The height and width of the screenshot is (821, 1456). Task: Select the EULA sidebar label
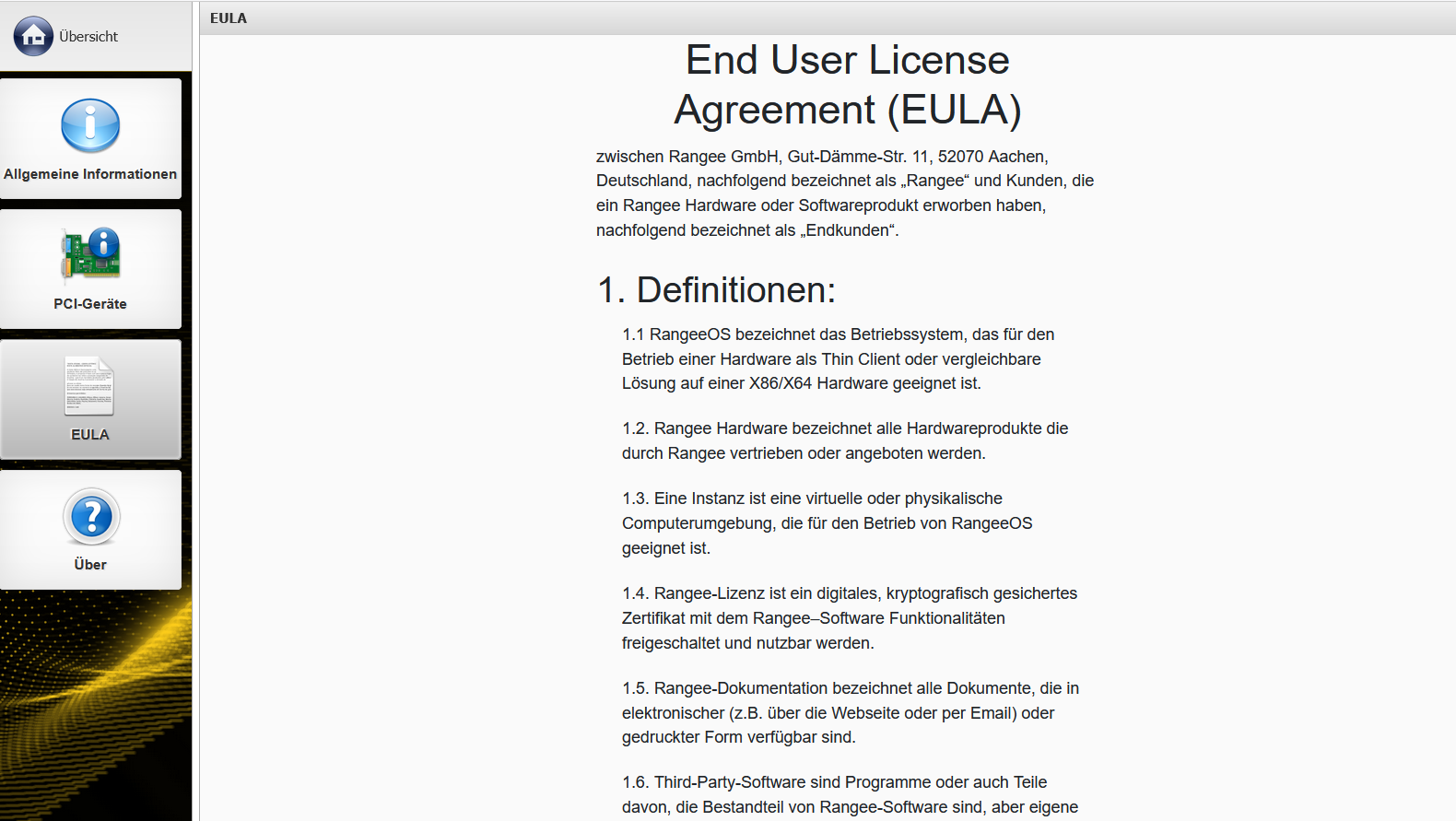click(x=90, y=435)
